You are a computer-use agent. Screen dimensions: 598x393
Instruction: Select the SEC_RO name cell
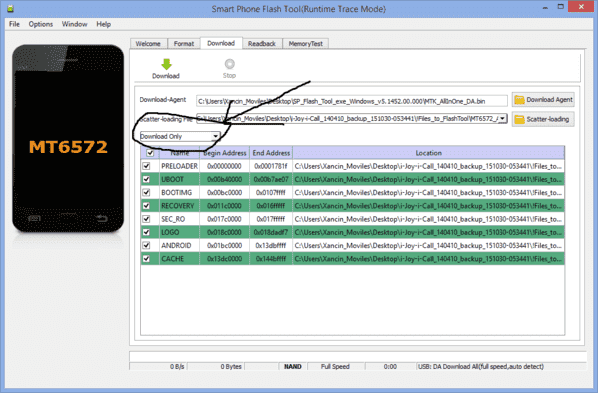[x=179, y=219]
